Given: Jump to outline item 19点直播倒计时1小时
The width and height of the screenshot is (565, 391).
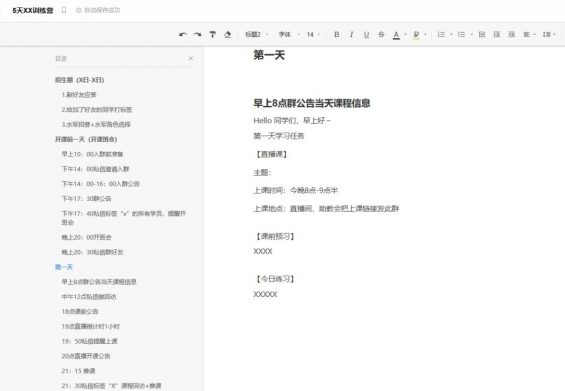Looking at the screenshot, I should click(90, 326).
